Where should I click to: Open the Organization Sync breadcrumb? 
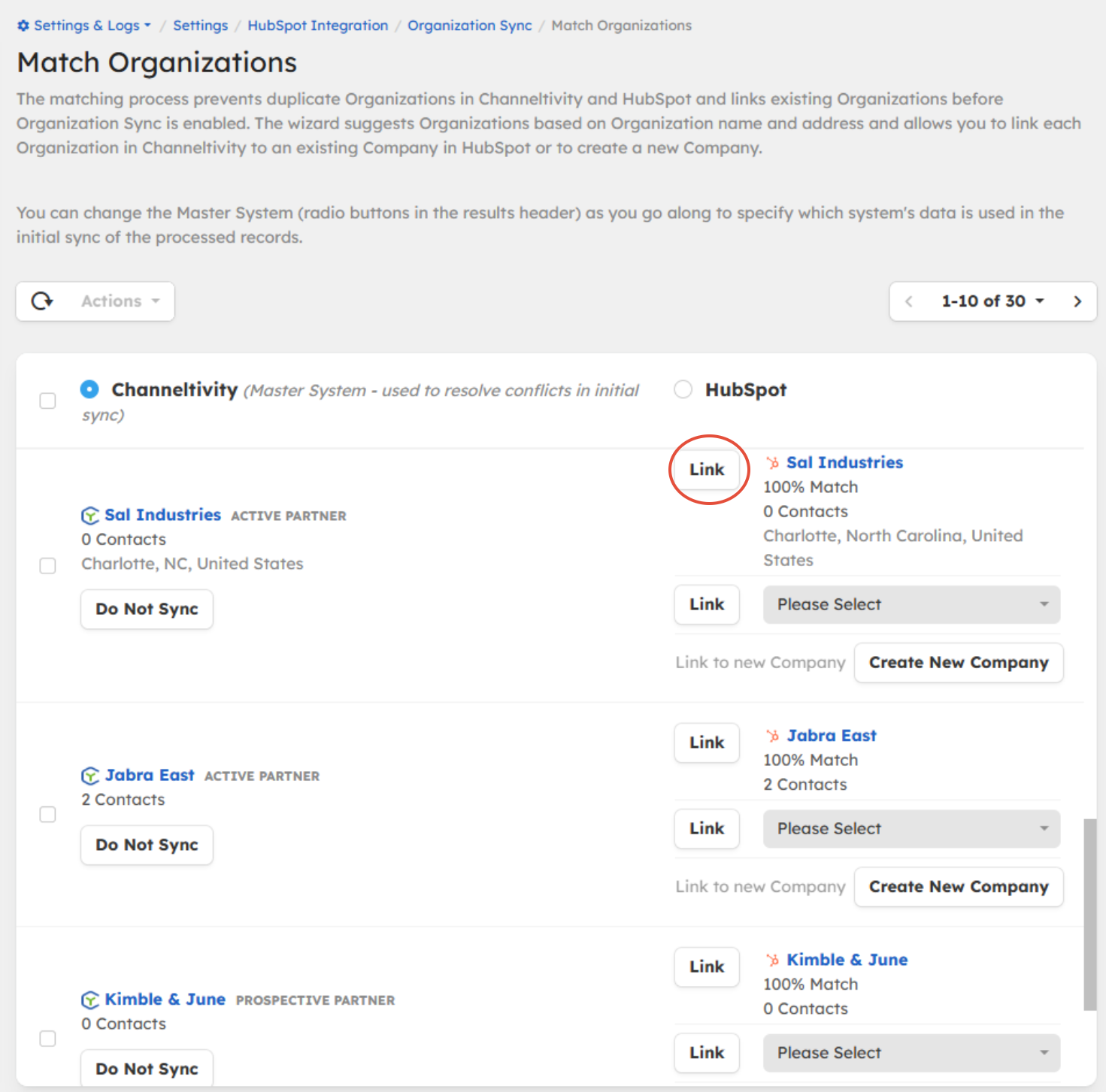click(x=470, y=26)
